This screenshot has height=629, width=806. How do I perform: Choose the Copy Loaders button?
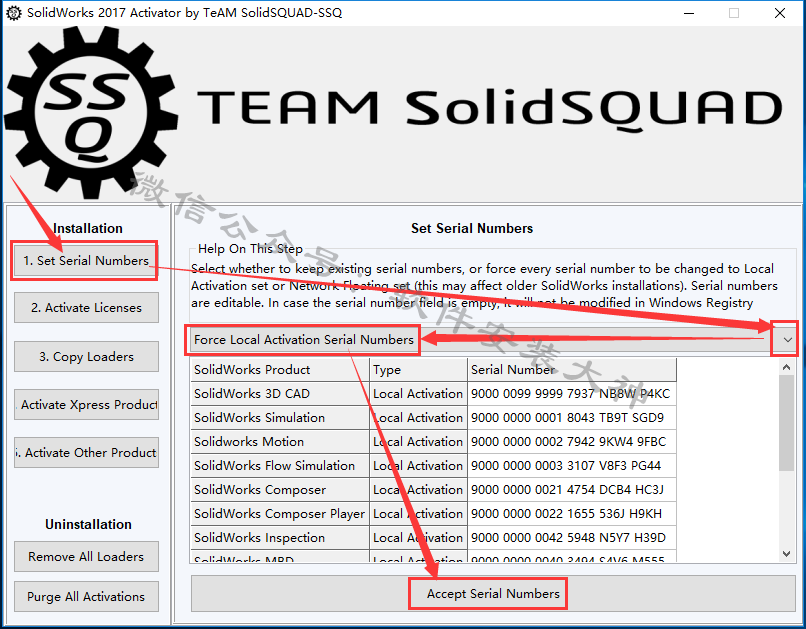(x=86, y=356)
